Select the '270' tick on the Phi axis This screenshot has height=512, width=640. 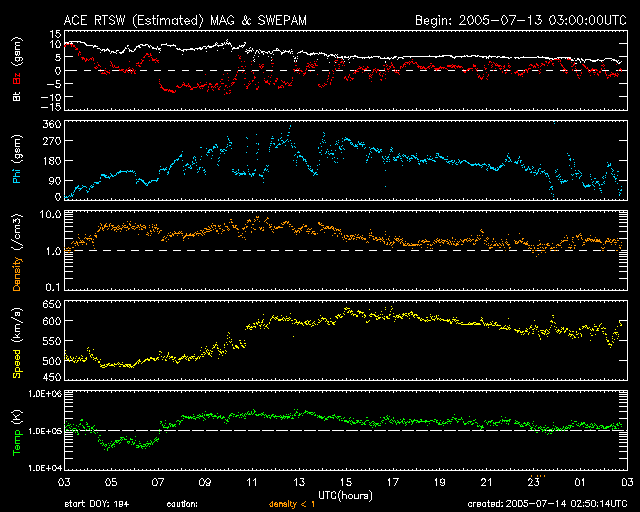click(x=52, y=141)
